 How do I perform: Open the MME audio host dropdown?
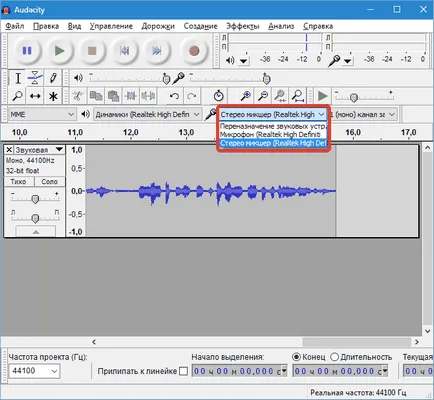42,114
